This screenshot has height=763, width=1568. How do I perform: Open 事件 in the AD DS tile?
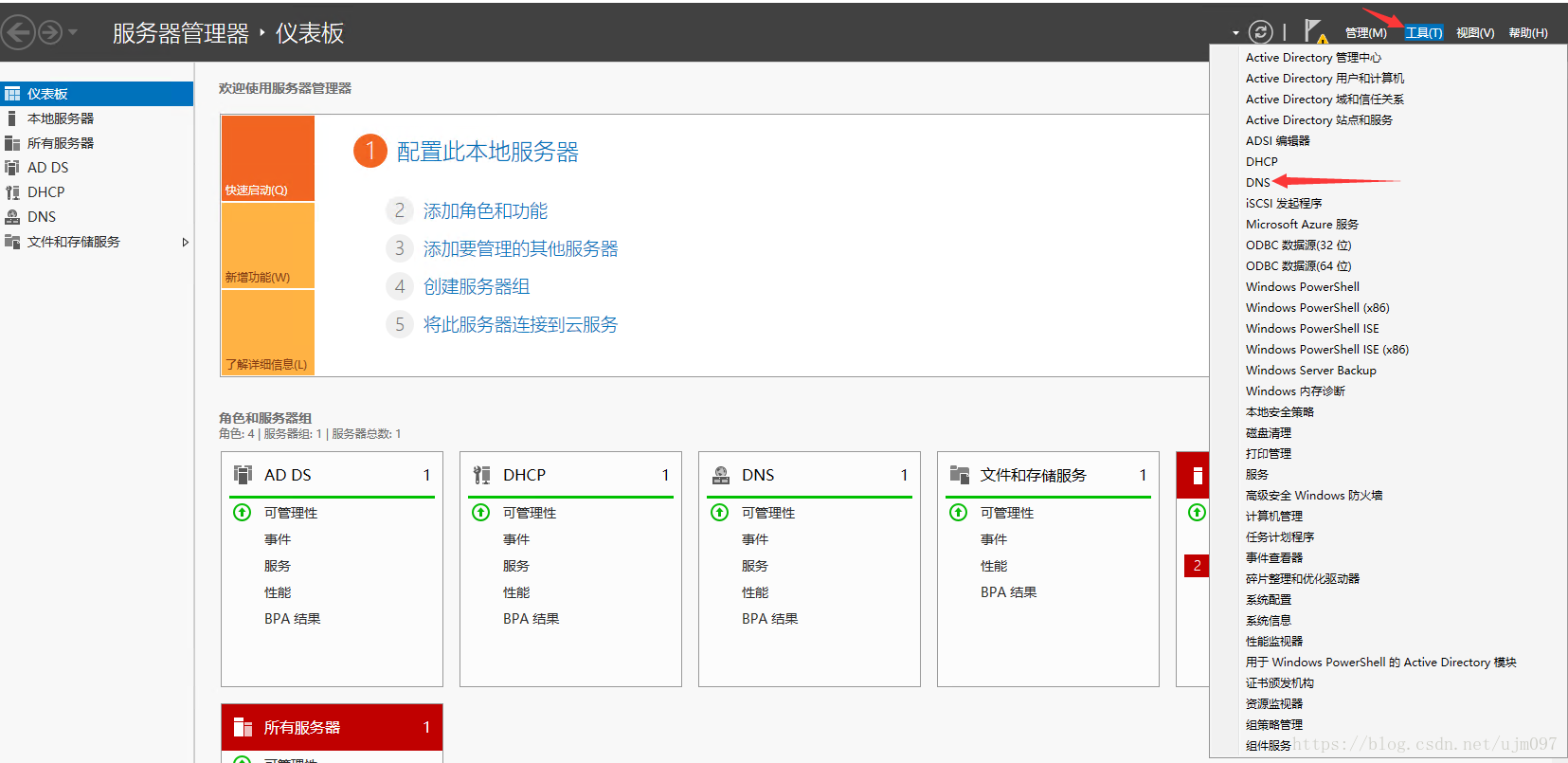click(x=278, y=539)
